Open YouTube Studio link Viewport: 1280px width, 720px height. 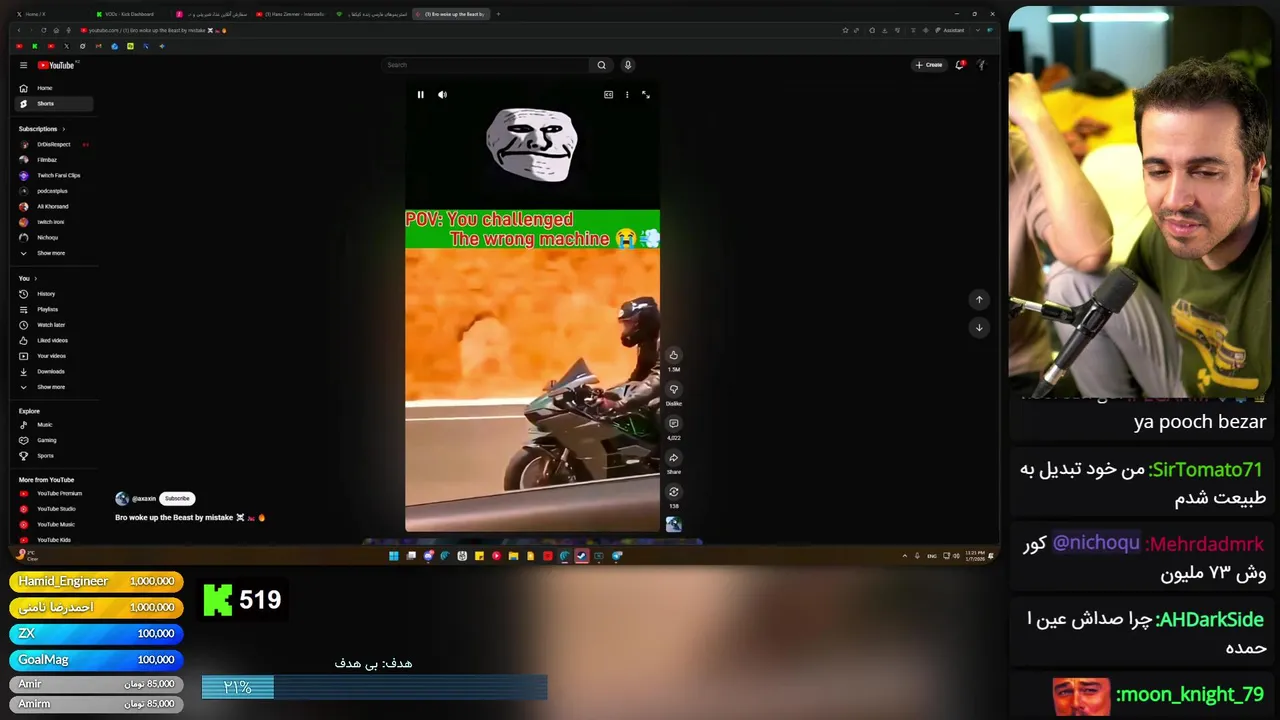point(55,509)
